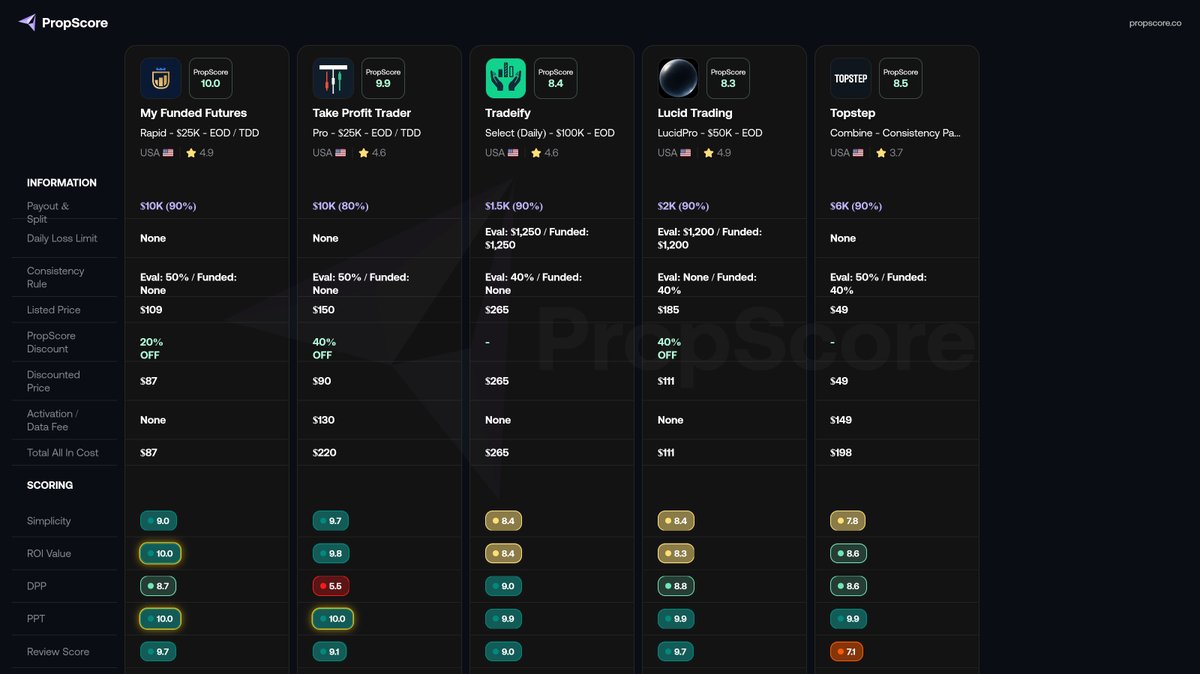Click the $1.5K (90%) payout for Tradeify
Image resolution: width=1200 pixels, height=674 pixels.
tap(514, 206)
